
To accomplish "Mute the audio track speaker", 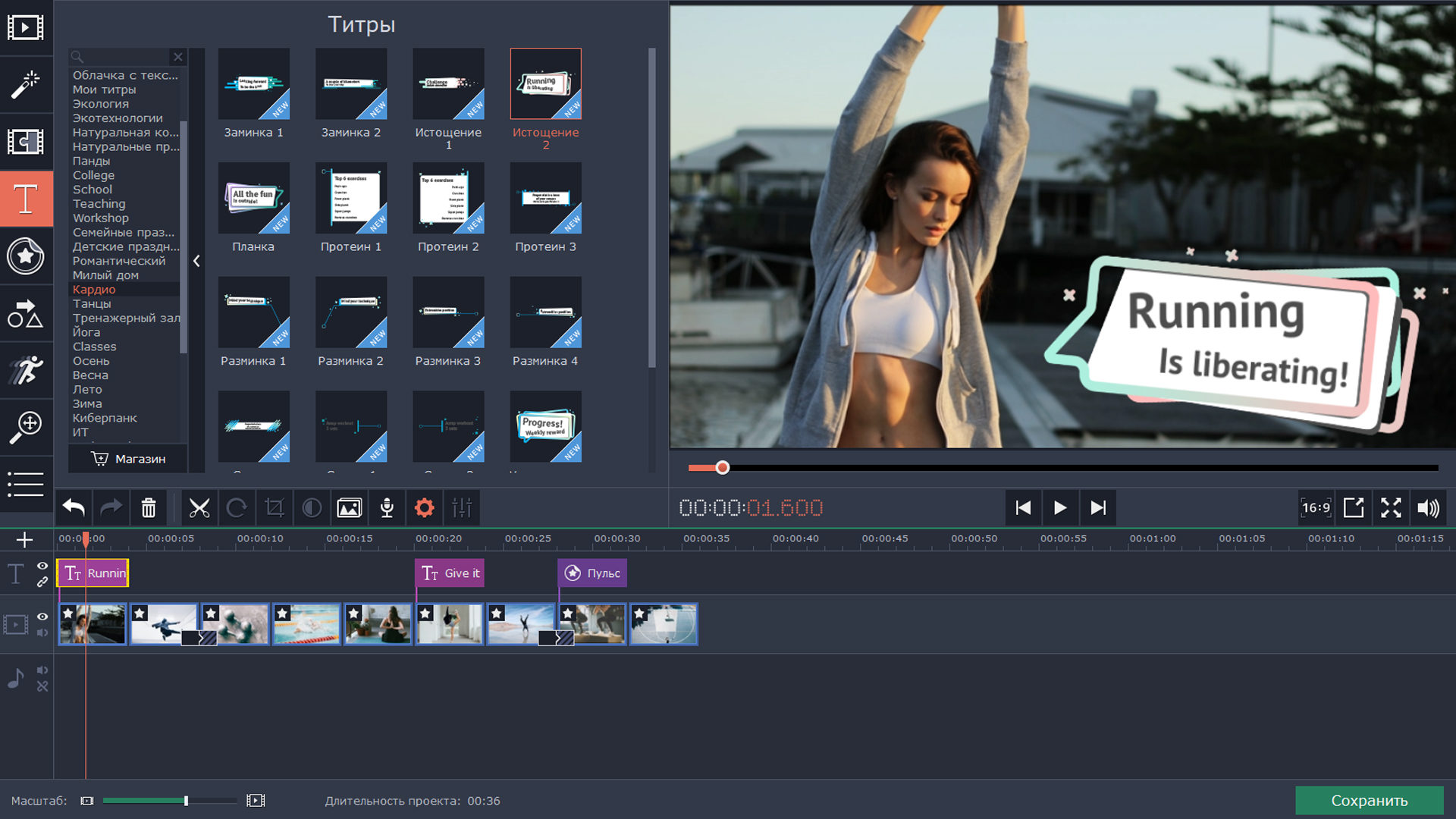I will (42, 670).
